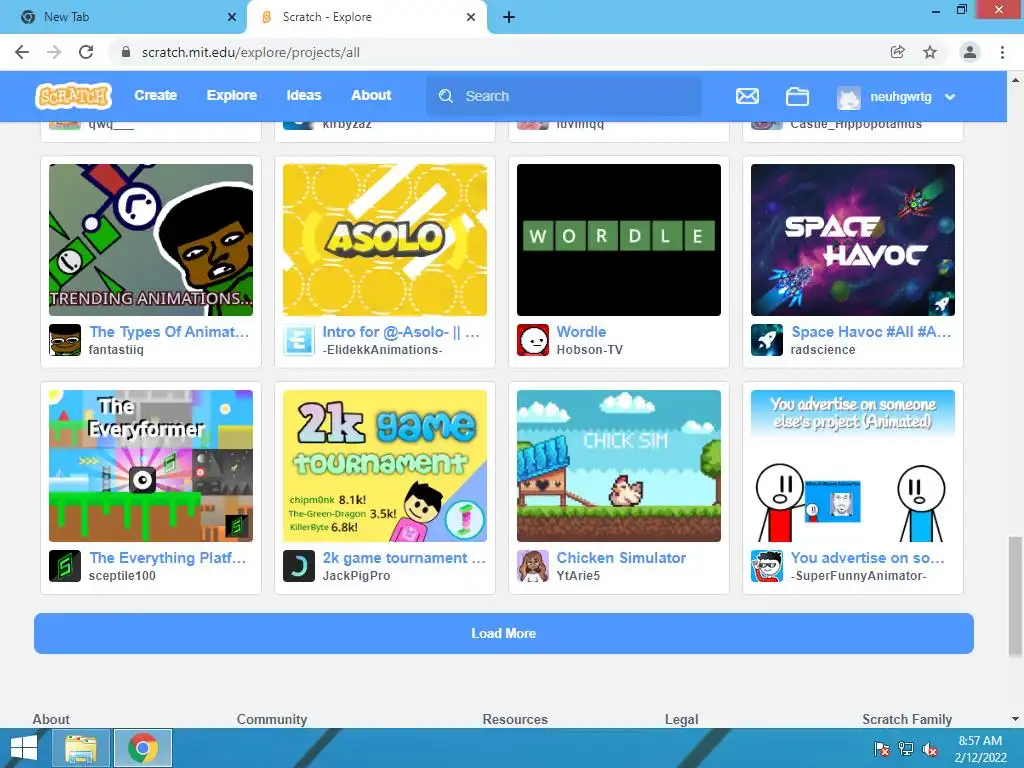Open the Space Havoc project thumbnail
This screenshot has height=768, width=1024.
tap(853, 240)
